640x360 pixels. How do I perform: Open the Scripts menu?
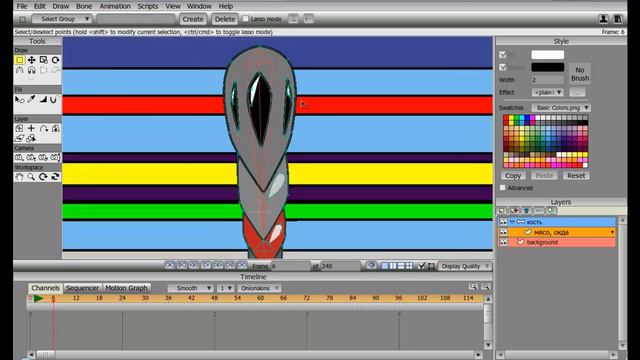coord(148,6)
